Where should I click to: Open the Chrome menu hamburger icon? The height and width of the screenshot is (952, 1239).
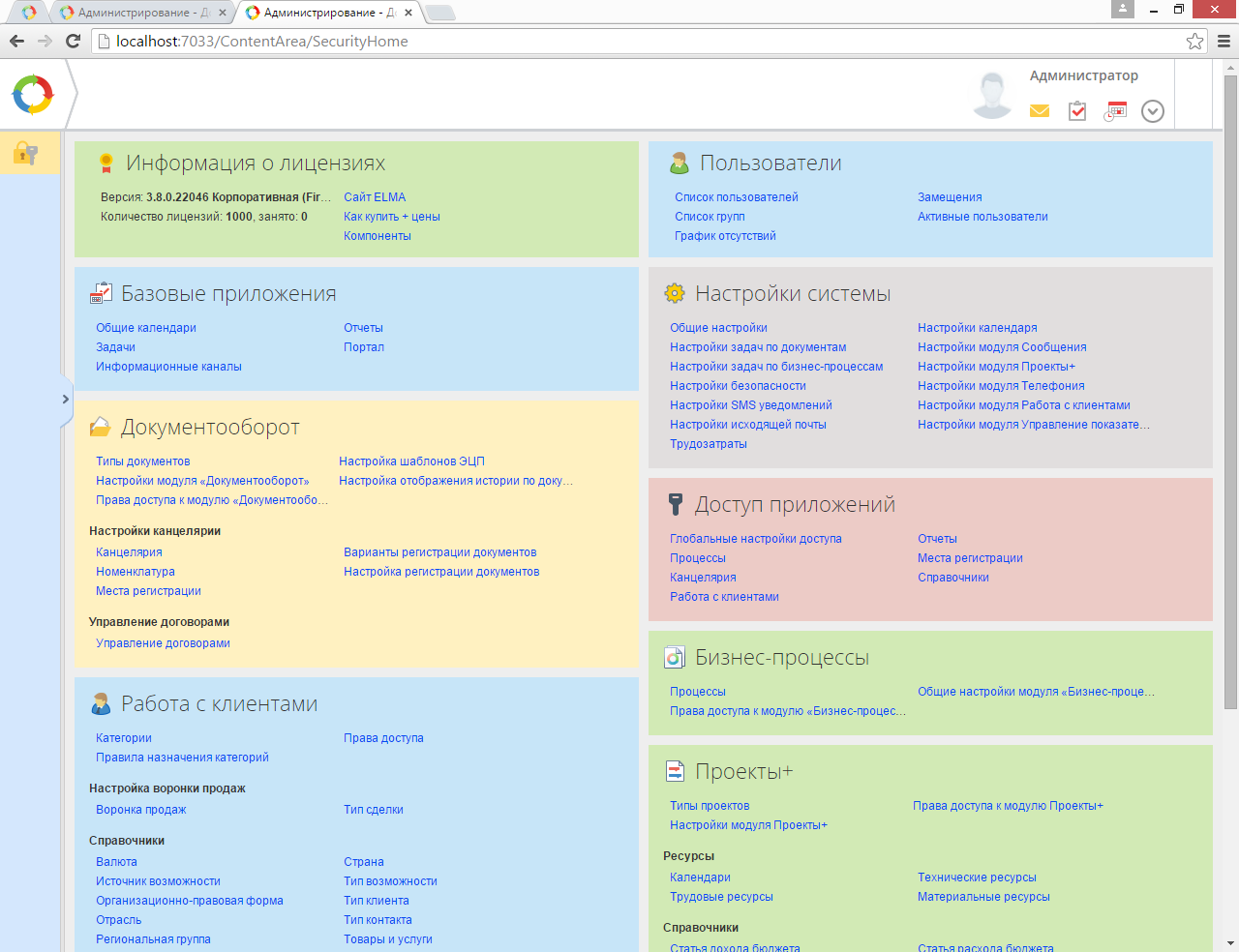(1224, 41)
